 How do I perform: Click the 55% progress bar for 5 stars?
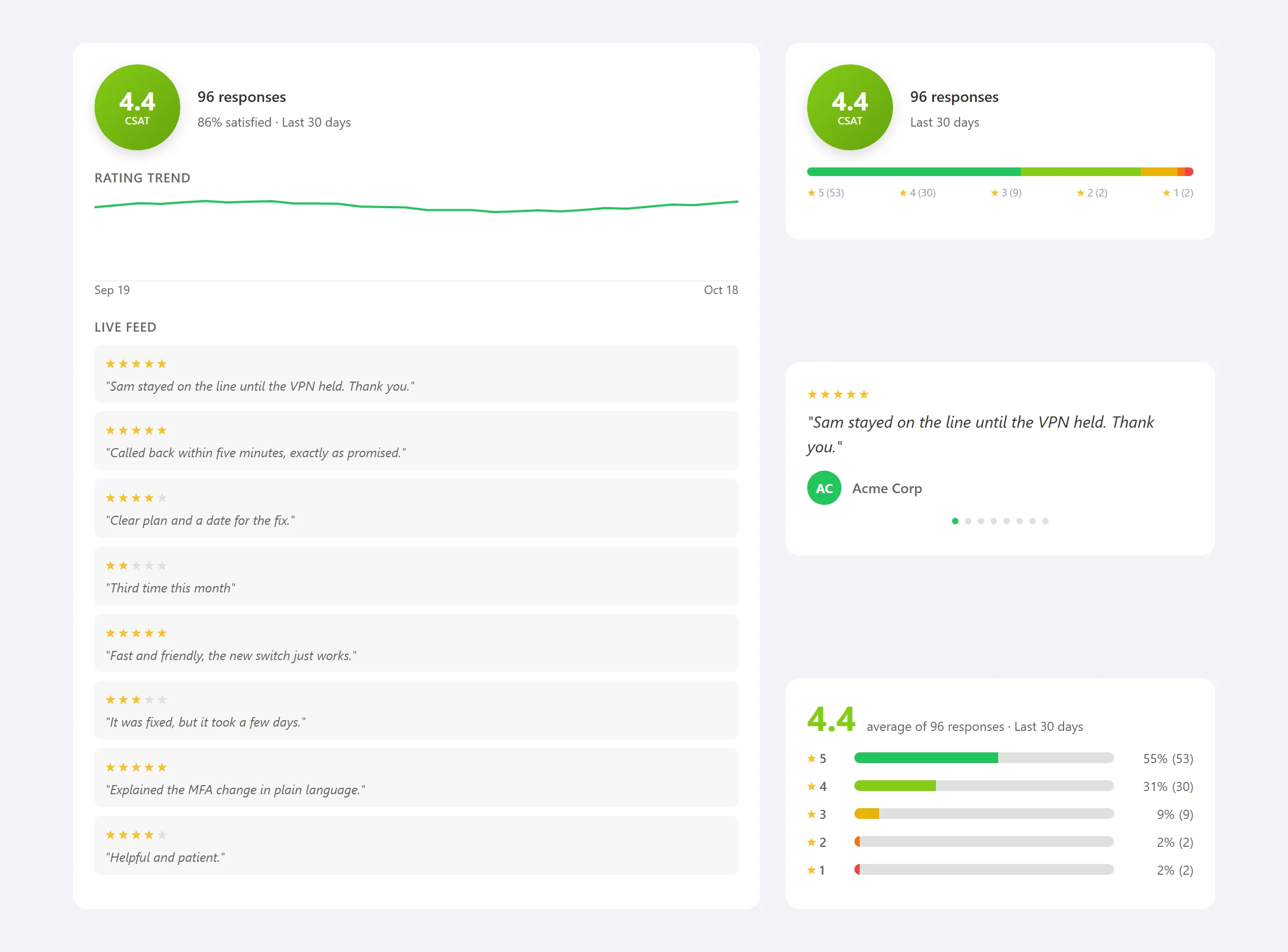(x=984, y=758)
